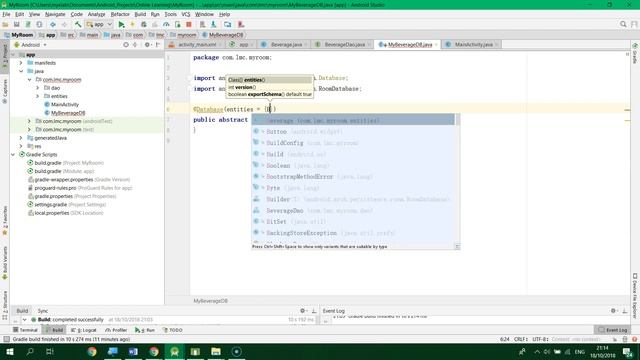
Task: Select BeverageDao in the completion list
Action: 353,211
